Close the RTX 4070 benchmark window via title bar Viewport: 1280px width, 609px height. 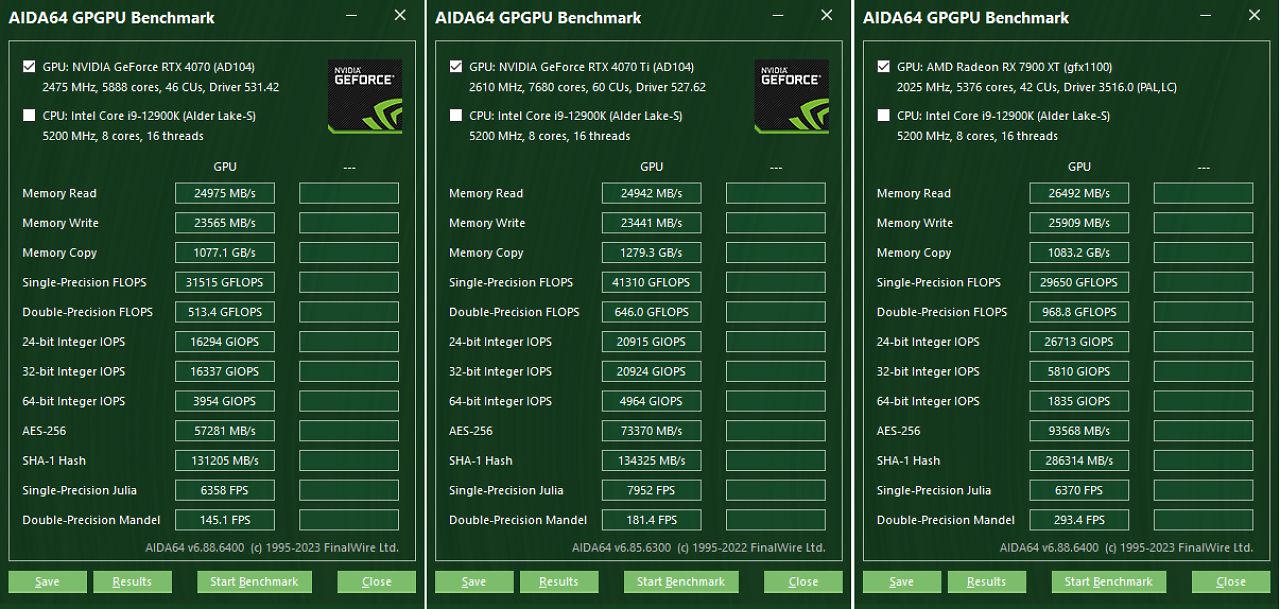pyautogui.click(x=400, y=16)
